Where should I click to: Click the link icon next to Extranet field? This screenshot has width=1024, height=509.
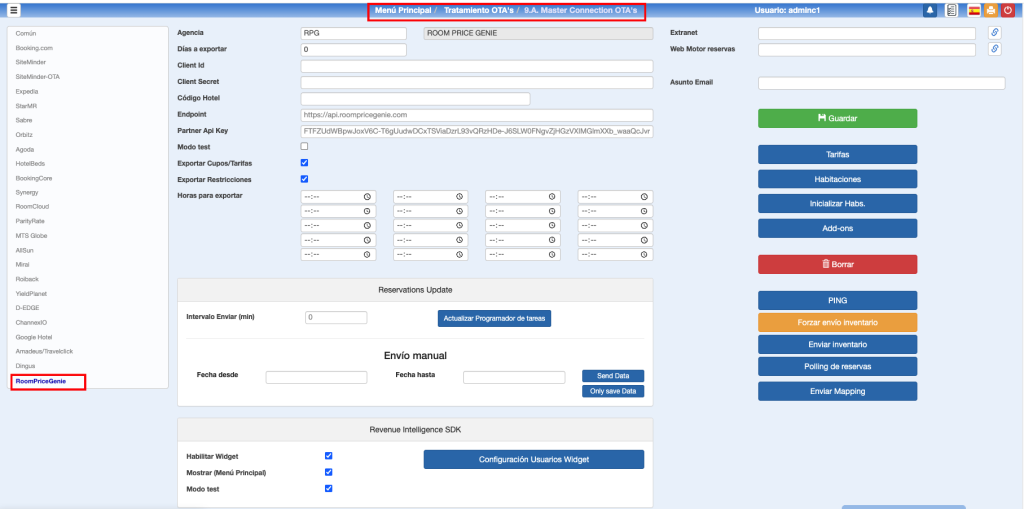pyautogui.click(x=994, y=33)
